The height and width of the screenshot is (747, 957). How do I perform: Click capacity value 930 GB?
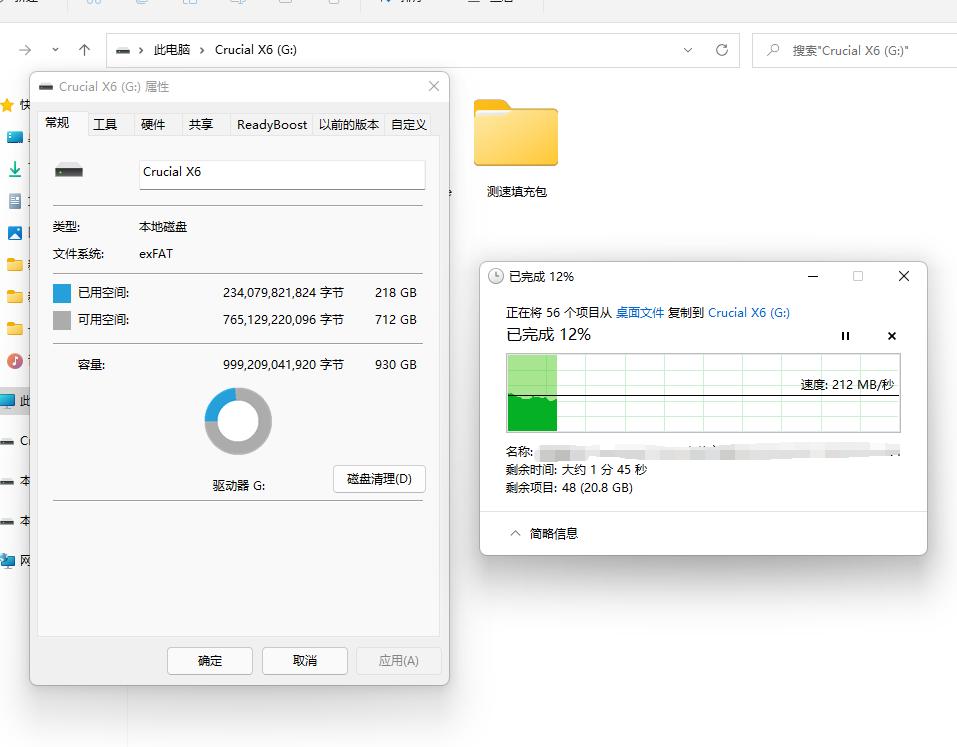click(395, 365)
